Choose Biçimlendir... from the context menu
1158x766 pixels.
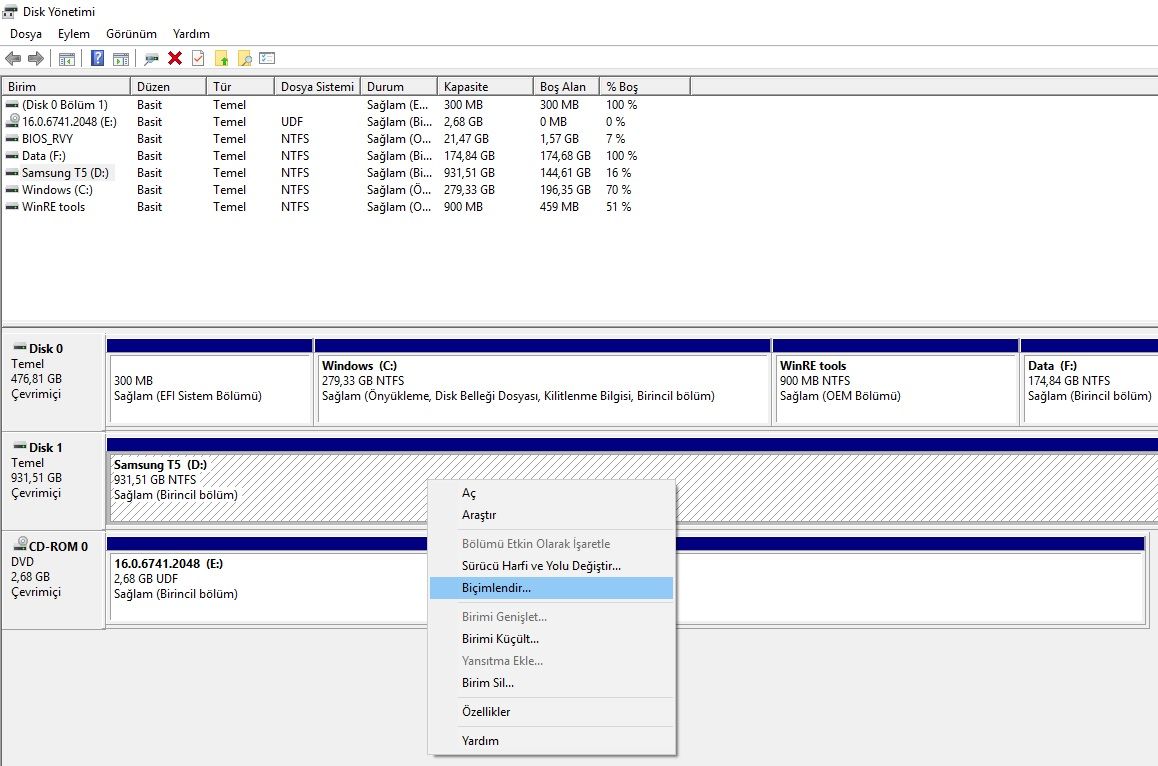tap(551, 588)
